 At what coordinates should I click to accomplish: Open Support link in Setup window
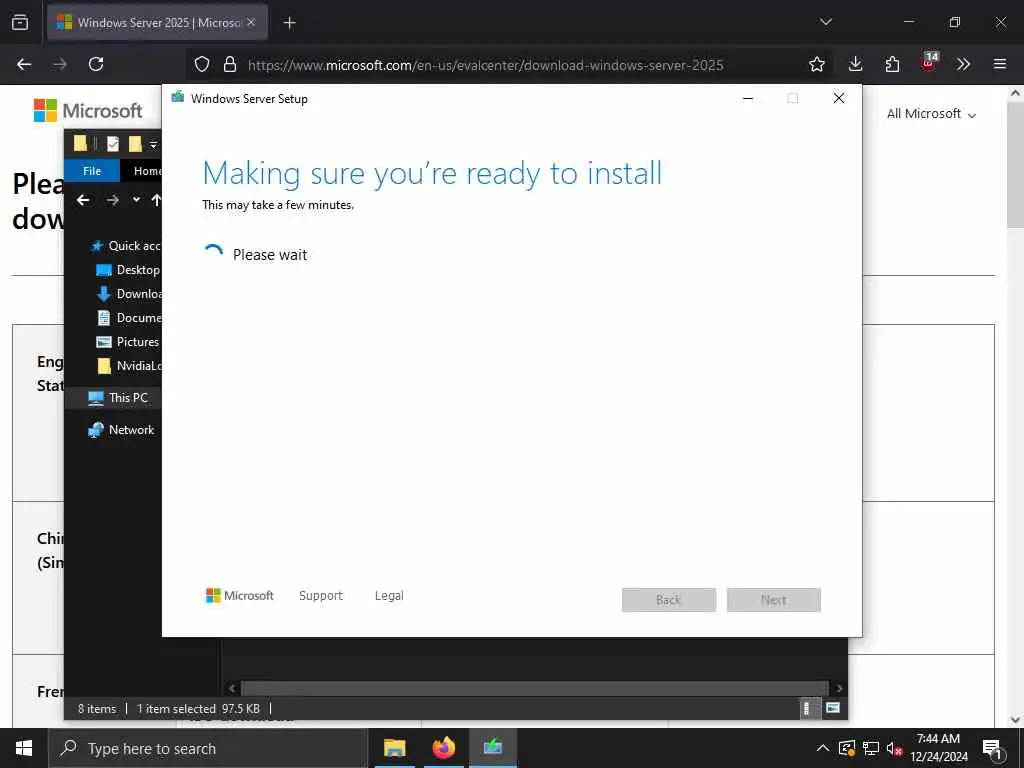tap(321, 596)
